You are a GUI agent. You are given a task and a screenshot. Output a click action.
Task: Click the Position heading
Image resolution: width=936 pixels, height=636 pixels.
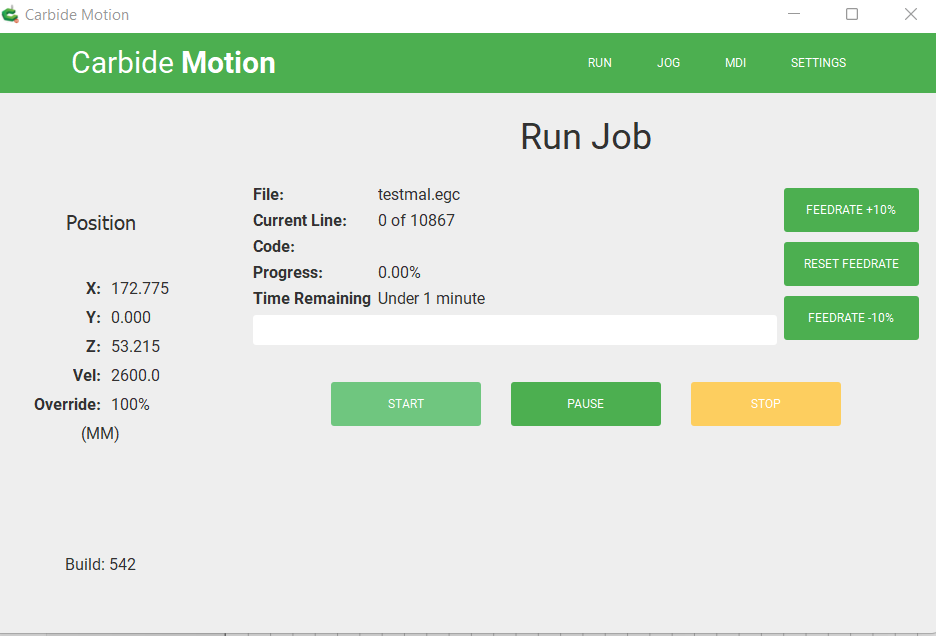101,223
